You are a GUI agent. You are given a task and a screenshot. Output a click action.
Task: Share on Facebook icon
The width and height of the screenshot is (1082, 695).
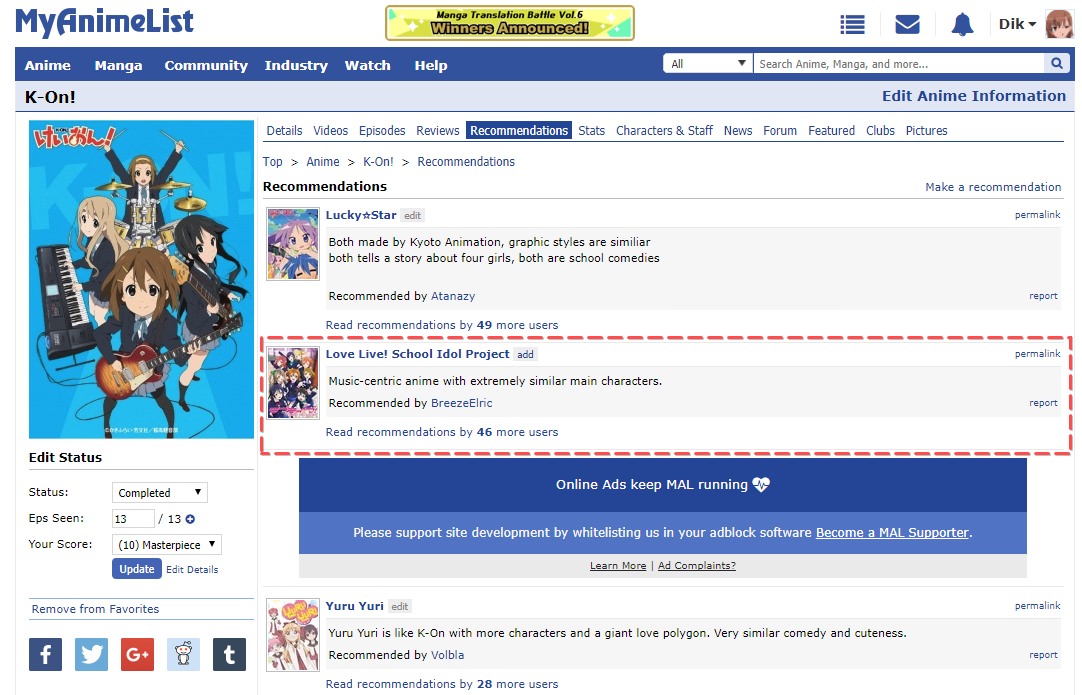[x=45, y=654]
